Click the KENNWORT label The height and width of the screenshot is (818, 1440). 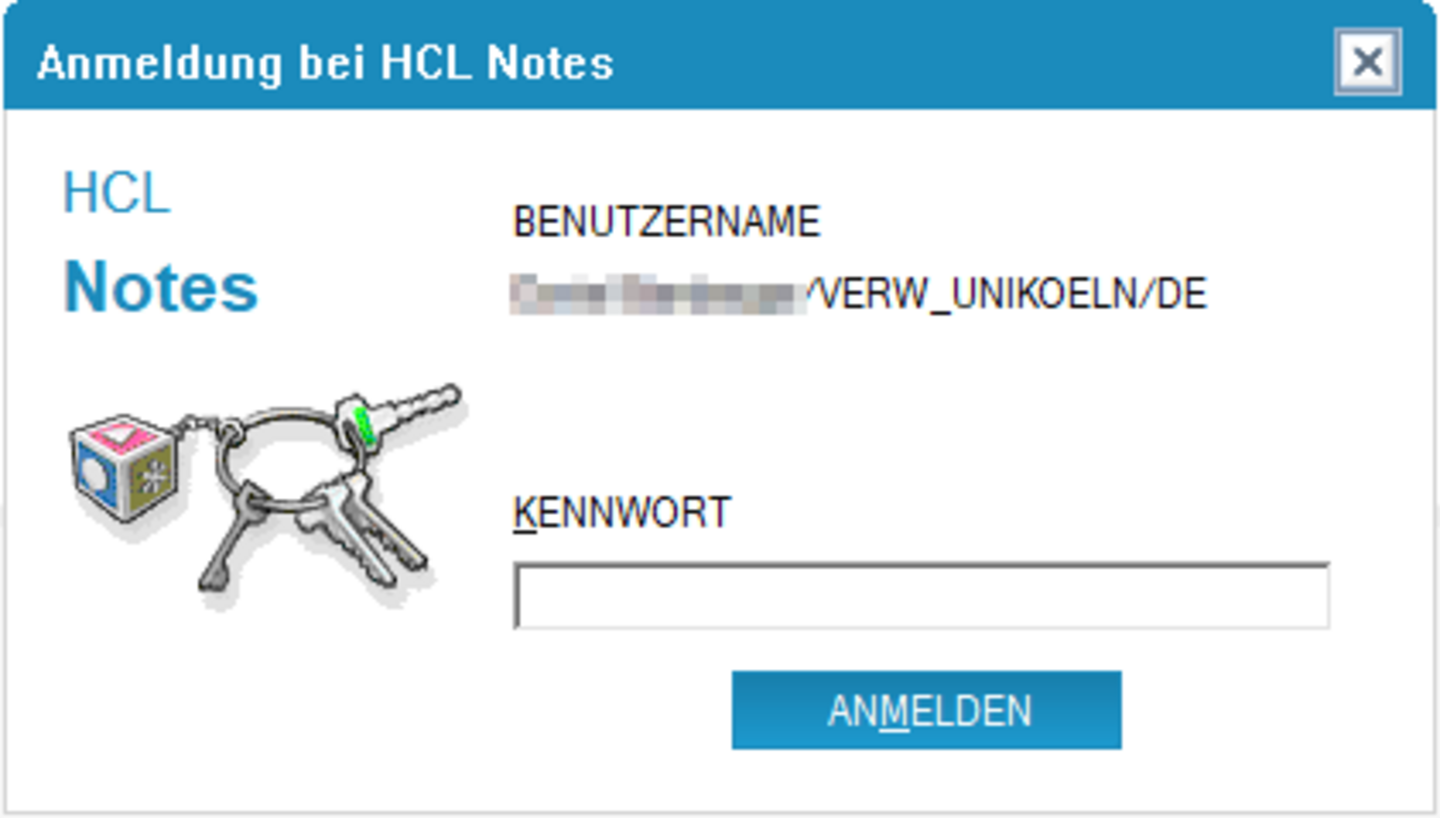click(621, 513)
